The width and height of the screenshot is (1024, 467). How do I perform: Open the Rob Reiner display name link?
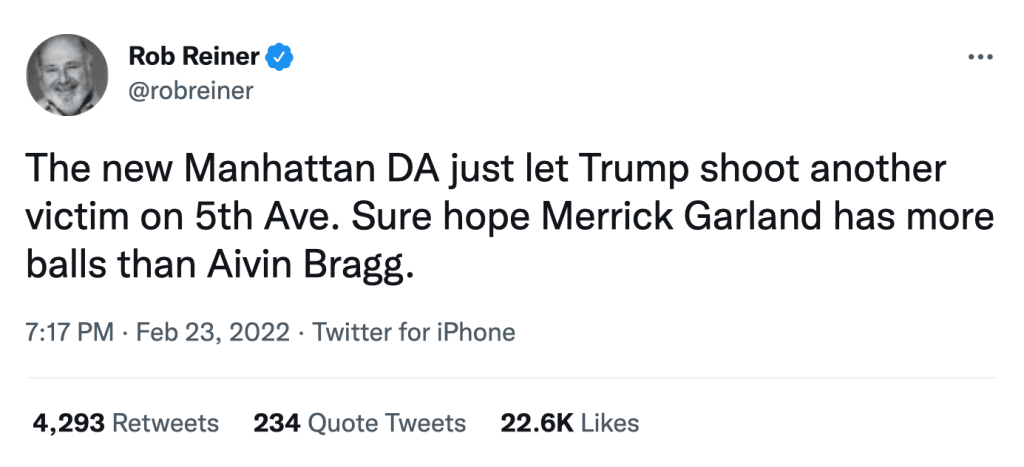(x=195, y=58)
